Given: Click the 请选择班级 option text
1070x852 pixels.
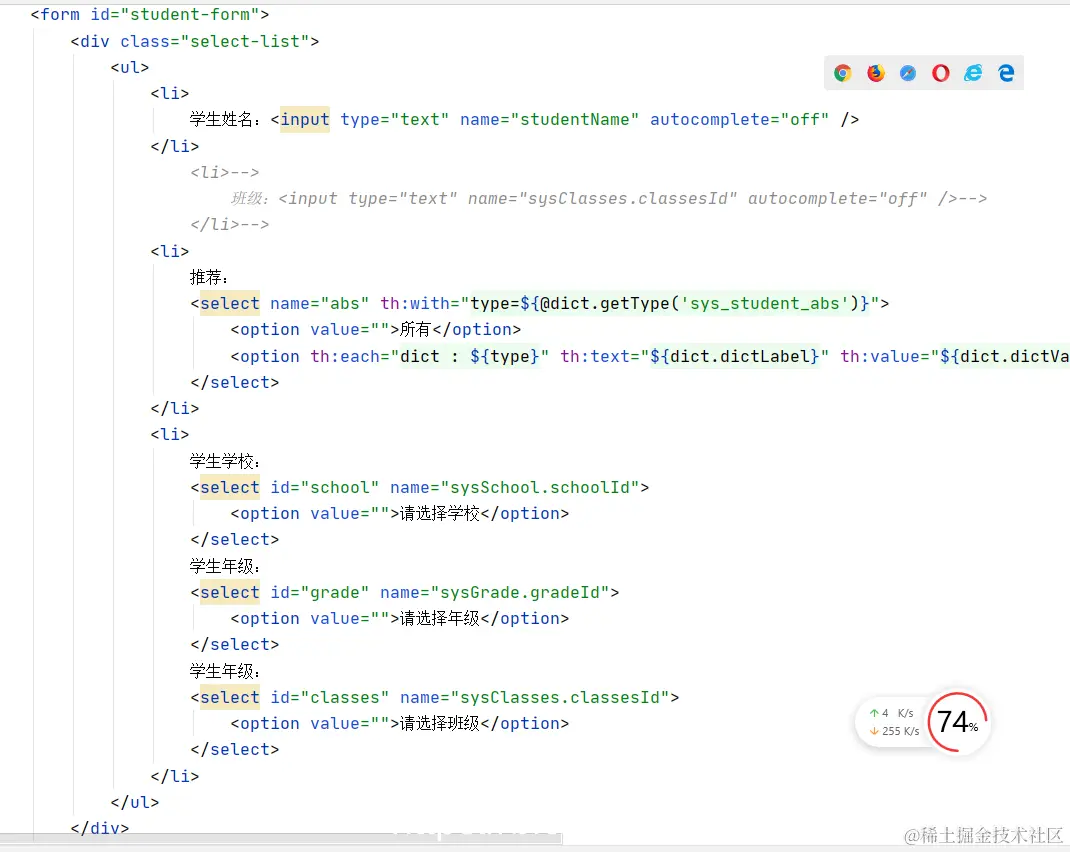Looking at the screenshot, I should (x=439, y=724).
